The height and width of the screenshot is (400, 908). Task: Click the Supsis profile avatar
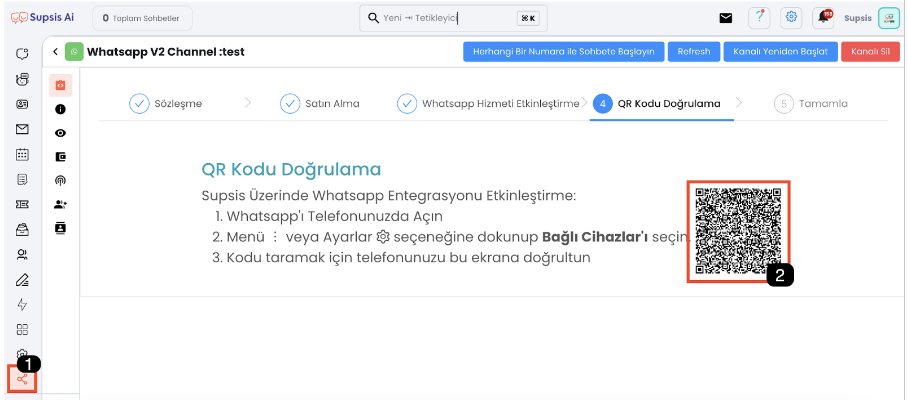tap(889, 18)
